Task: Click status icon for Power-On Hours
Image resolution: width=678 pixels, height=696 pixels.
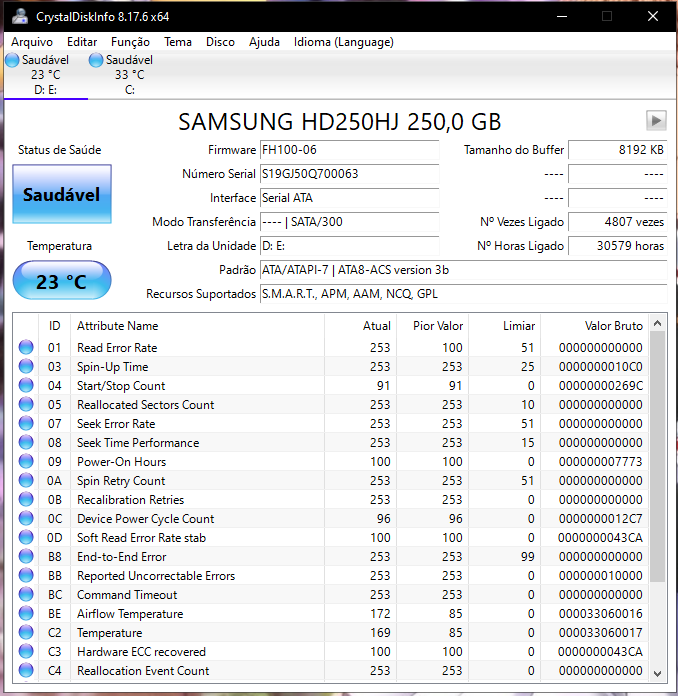Action: (26, 461)
